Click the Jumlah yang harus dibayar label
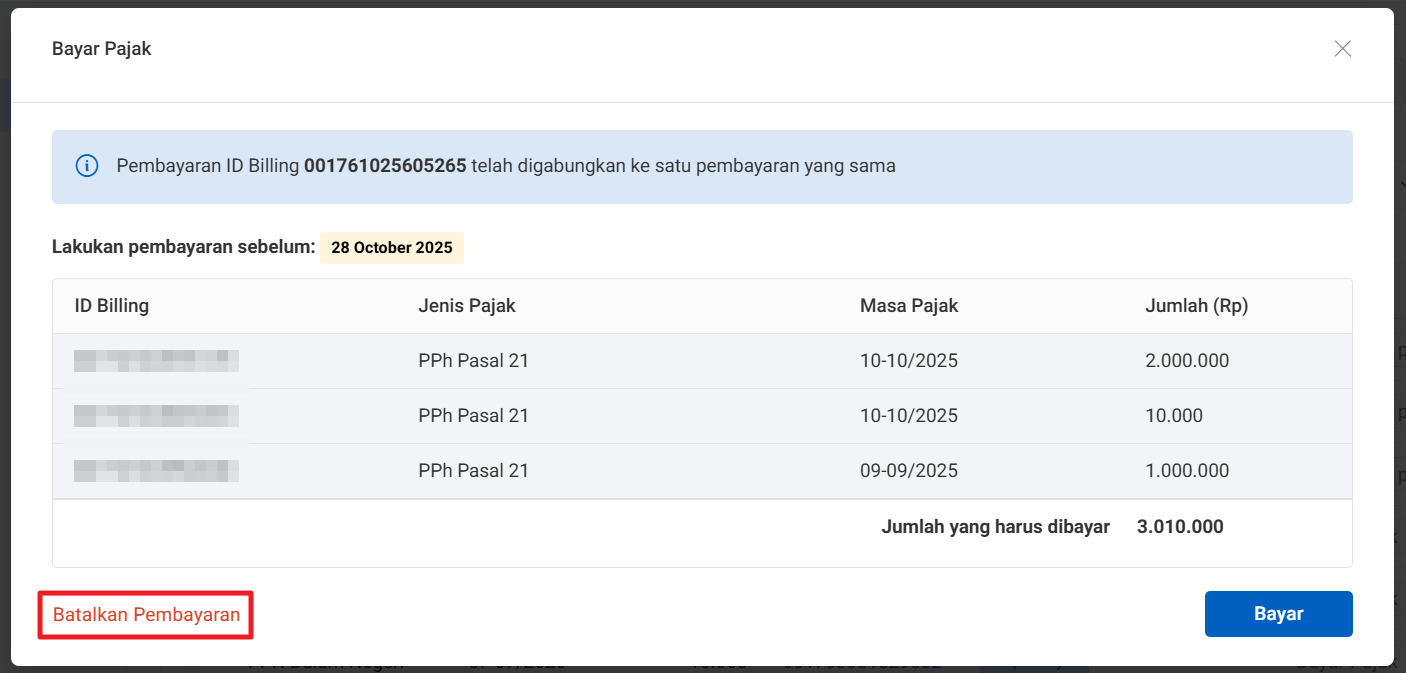 pyautogui.click(x=995, y=527)
